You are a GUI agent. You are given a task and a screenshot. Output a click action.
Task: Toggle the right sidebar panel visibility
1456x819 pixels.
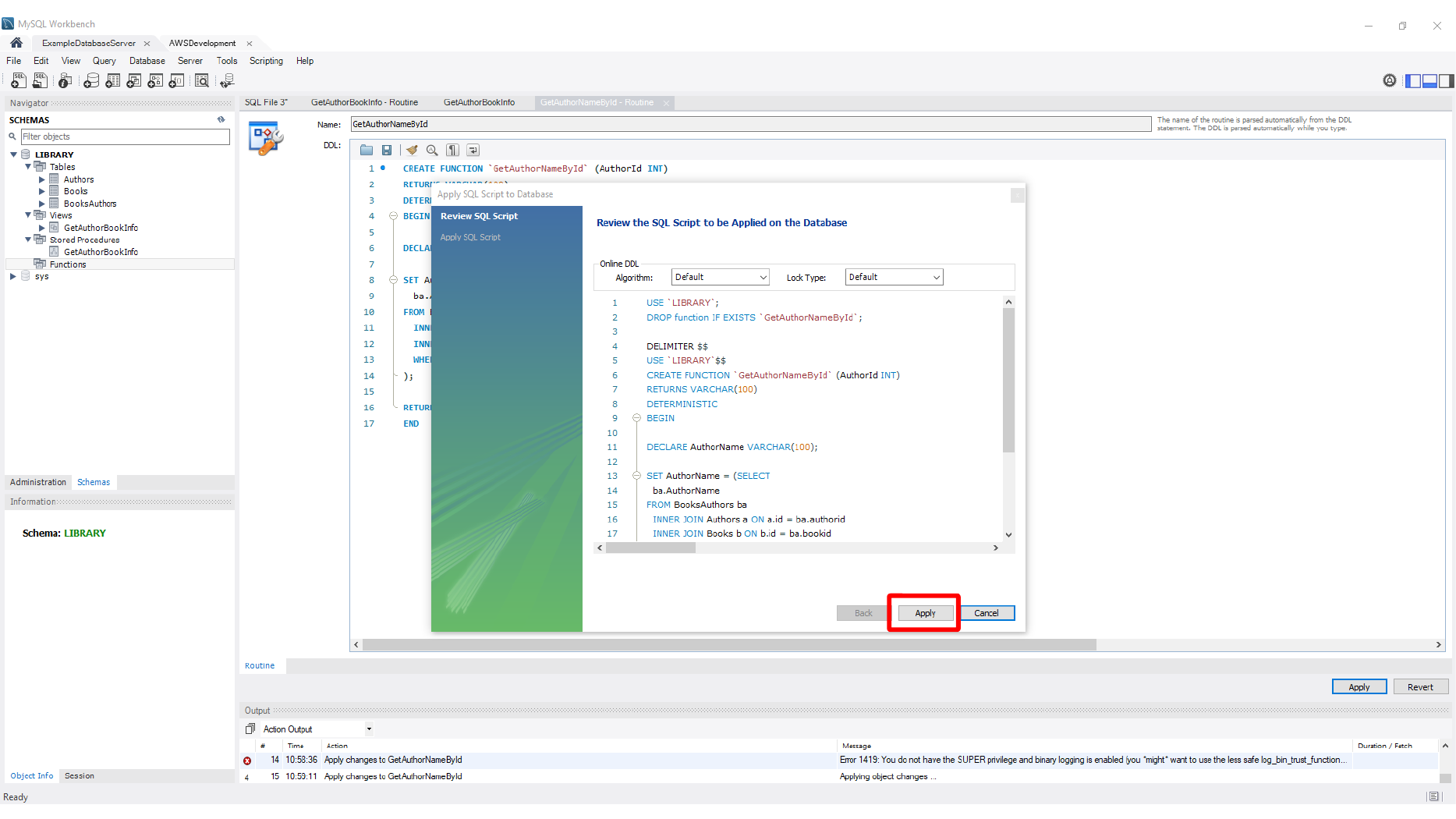1446,80
